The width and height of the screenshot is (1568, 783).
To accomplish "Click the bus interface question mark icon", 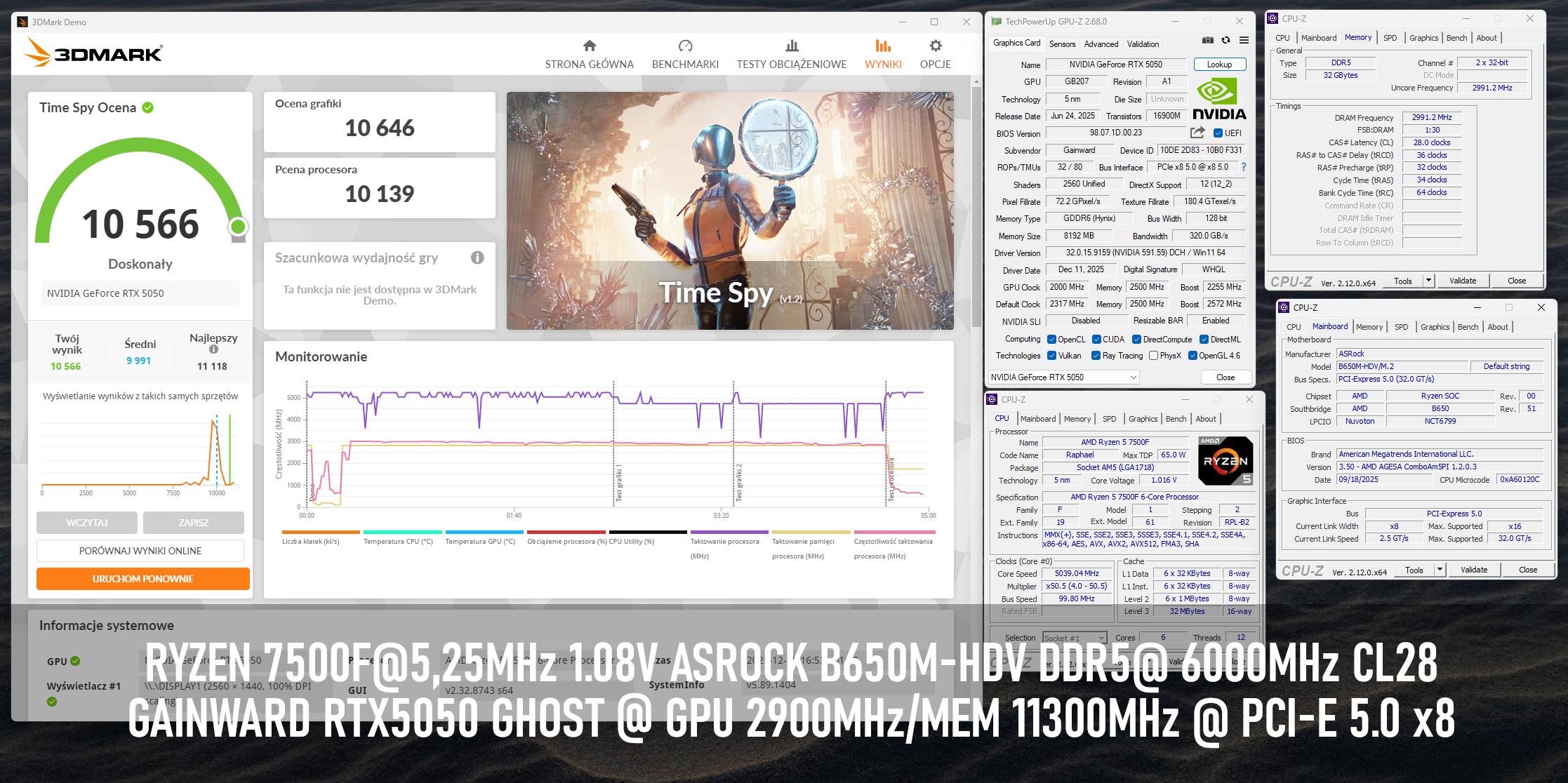I will [1244, 167].
